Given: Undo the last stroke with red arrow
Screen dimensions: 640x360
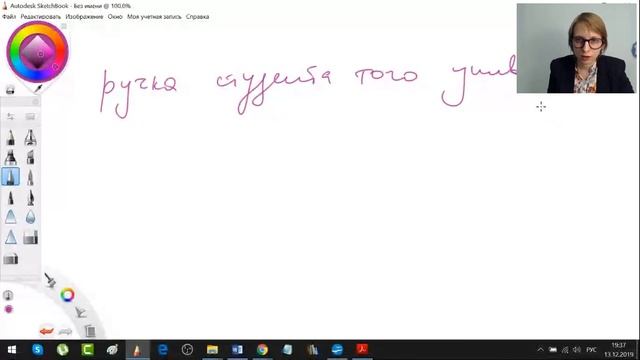Looking at the screenshot, I should [x=47, y=331].
